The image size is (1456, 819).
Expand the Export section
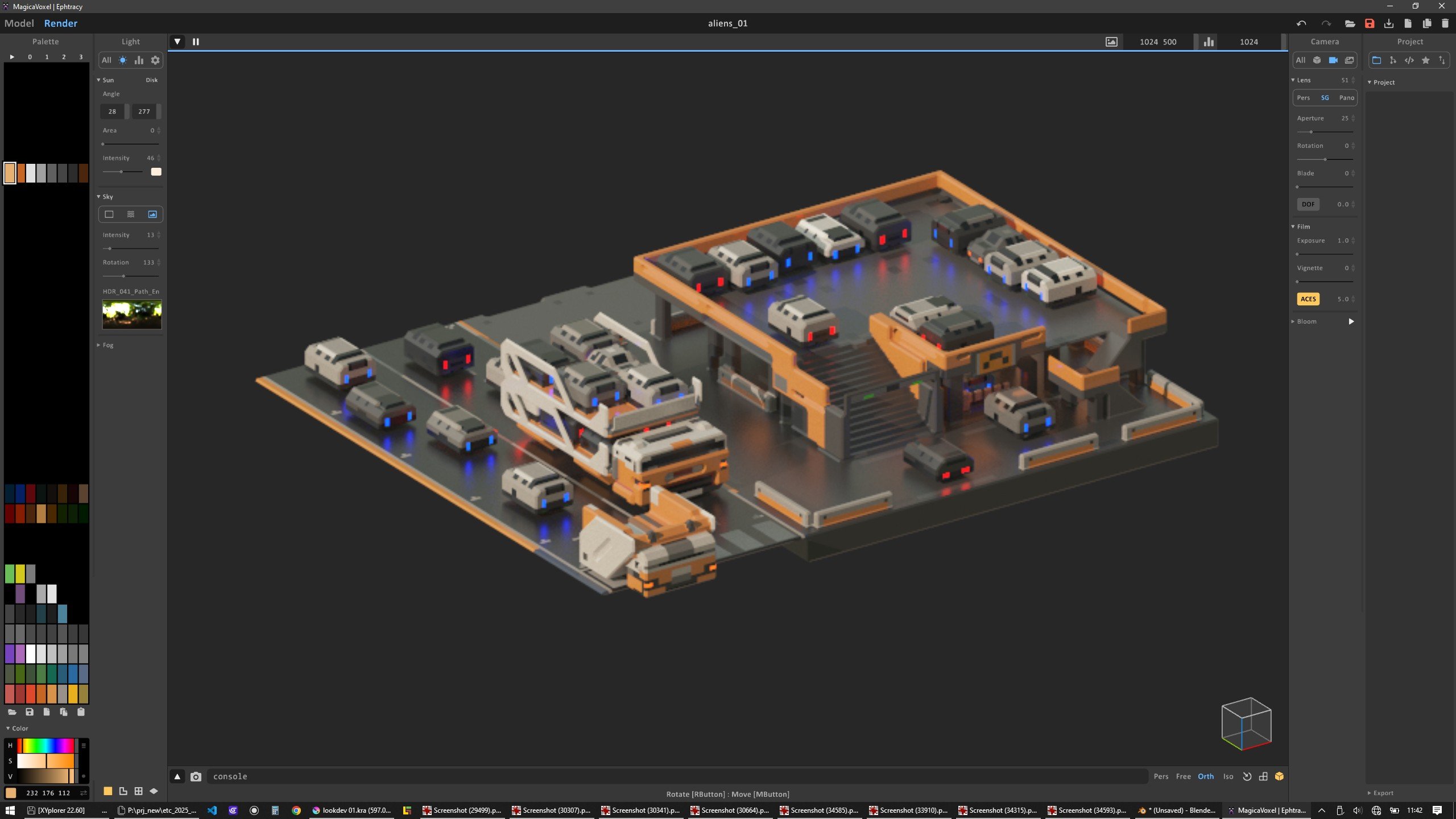(x=1380, y=793)
